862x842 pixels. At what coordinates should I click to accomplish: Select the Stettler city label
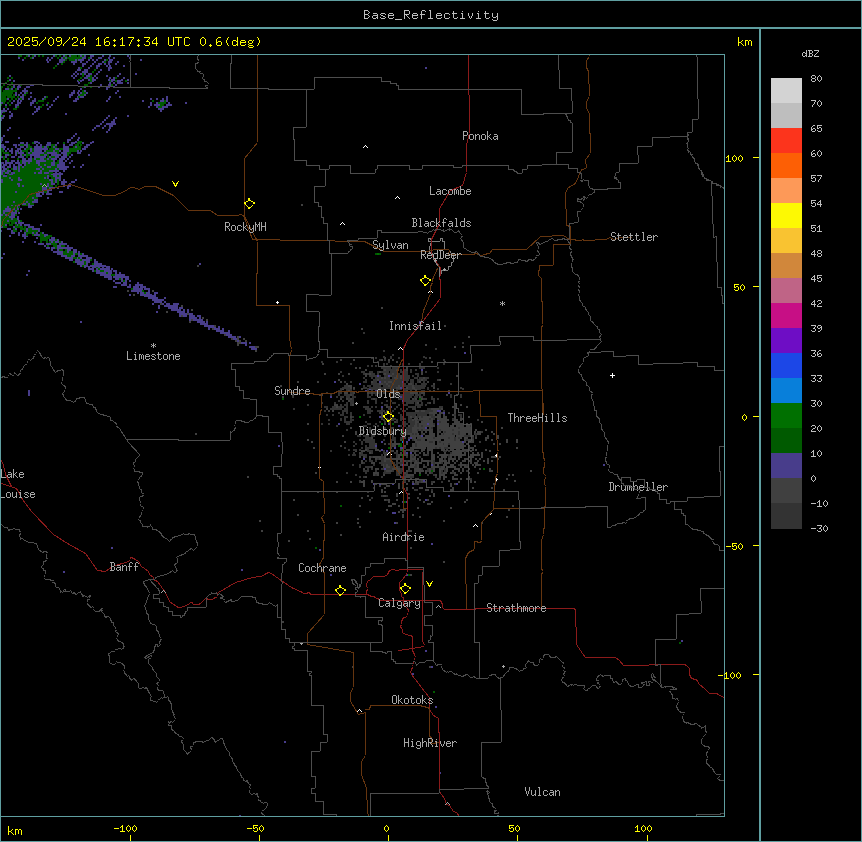click(x=634, y=237)
